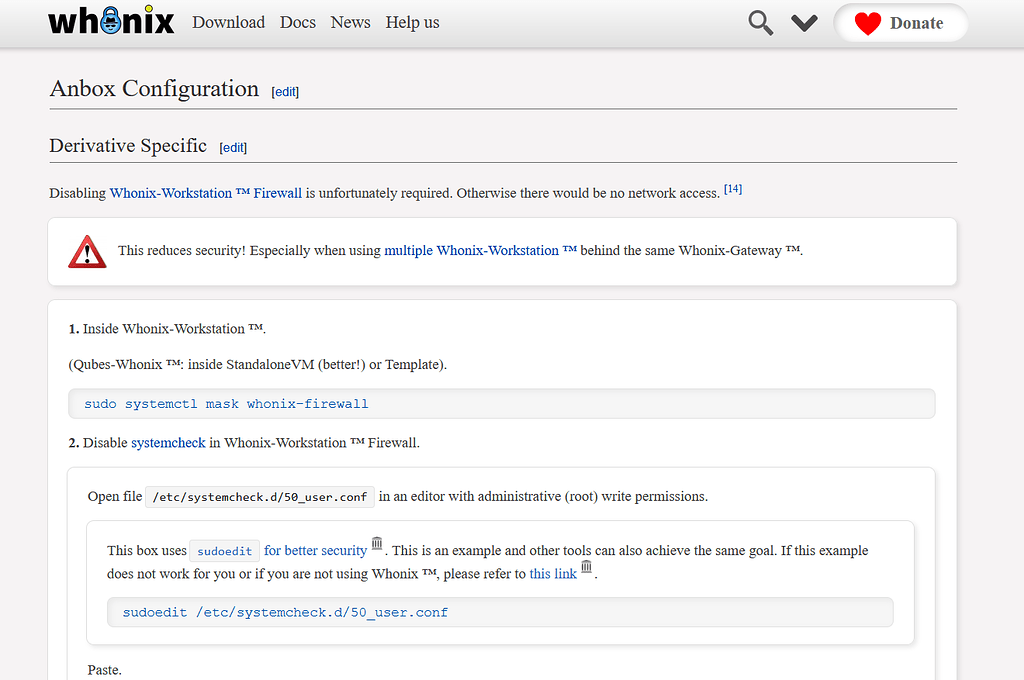Click edit next to Anbox Configuration heading
1024x680 pixels.
click(x=285, y=91)
